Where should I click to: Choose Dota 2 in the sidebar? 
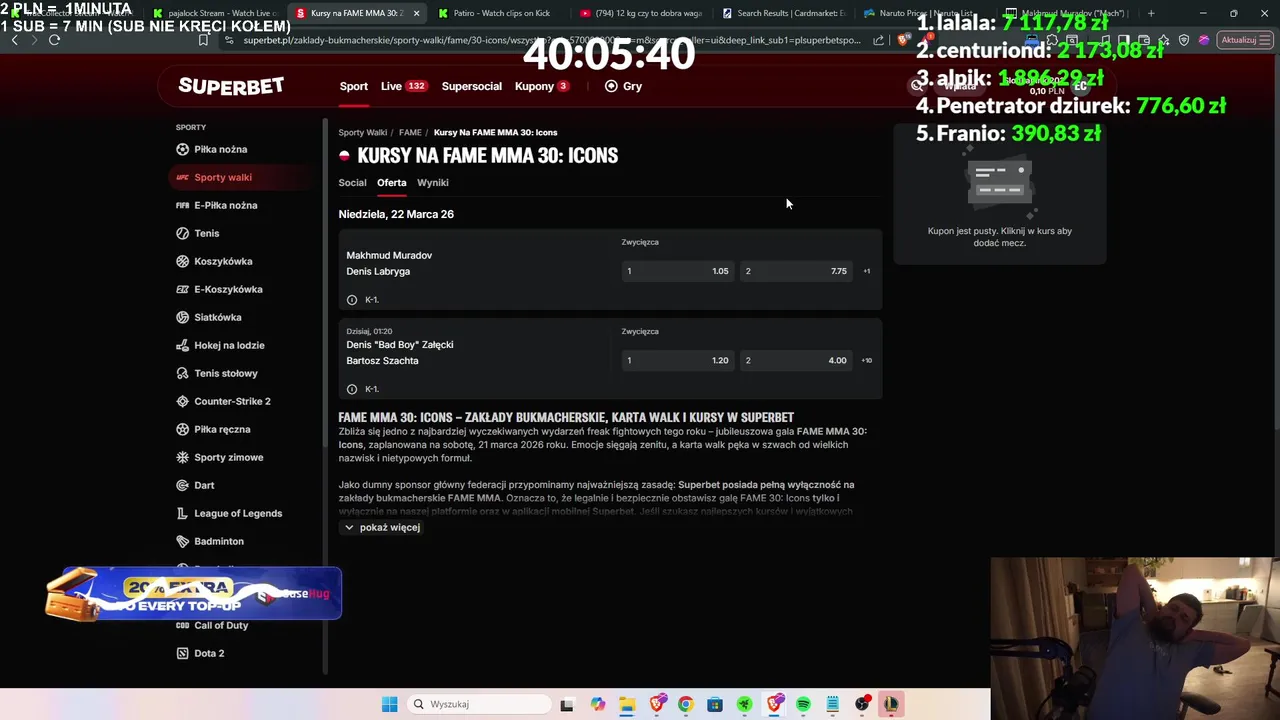pyautogui.click(x=200, y=653)
